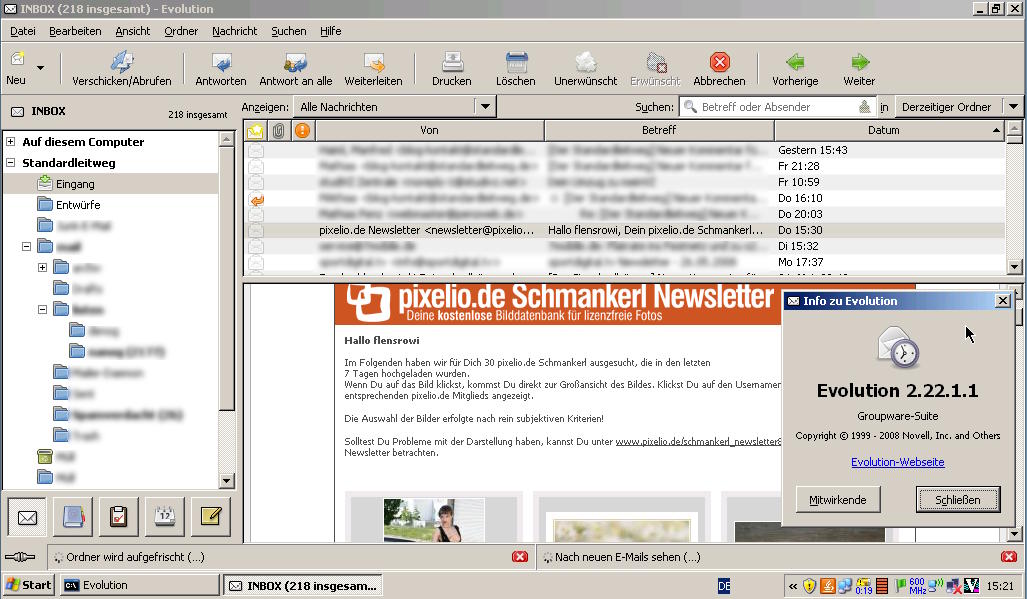The height and width of the screenshot is (599, 1027).
Task: Sort by the attachment column header
Action: (x=279, y=131)
